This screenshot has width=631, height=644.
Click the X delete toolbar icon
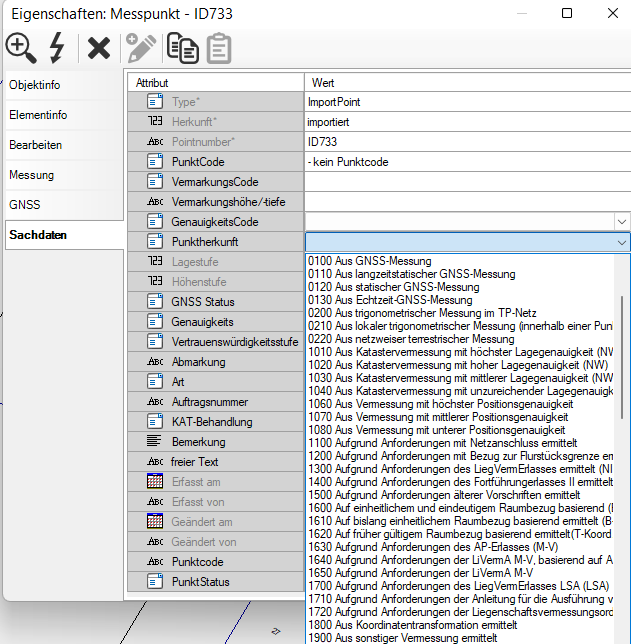point(98,47)
